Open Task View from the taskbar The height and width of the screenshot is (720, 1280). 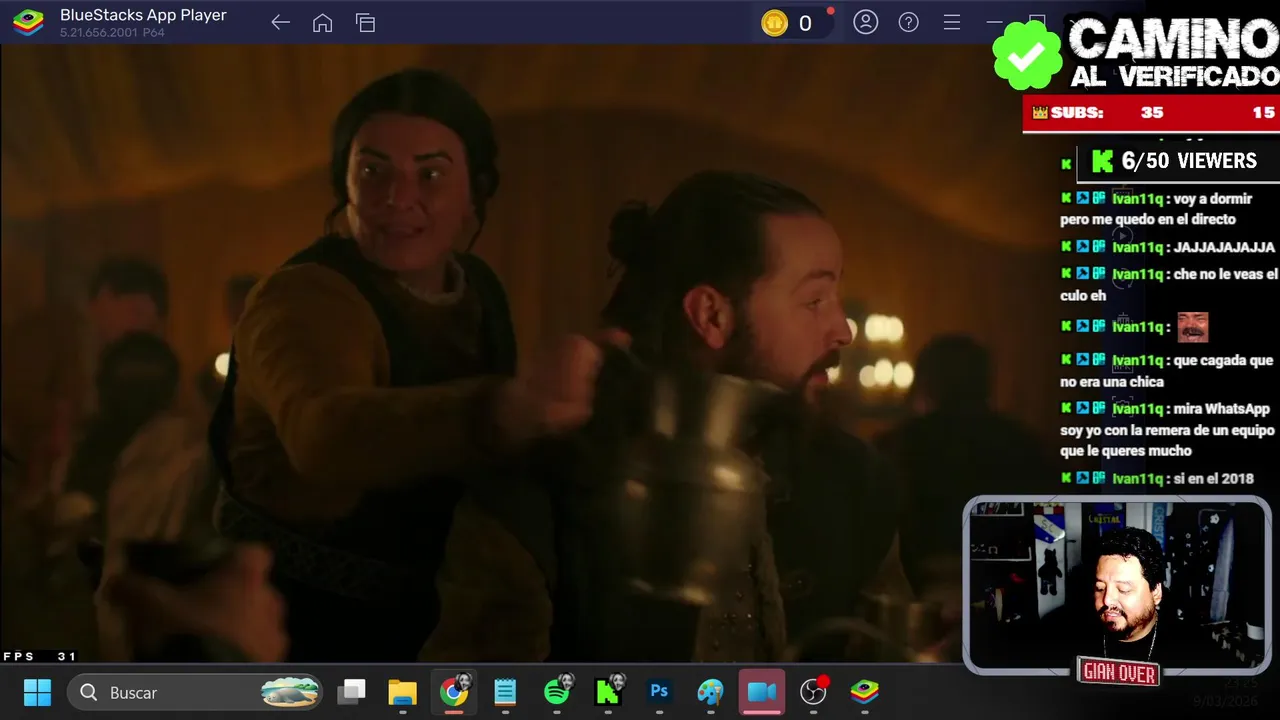click(351, 691)
